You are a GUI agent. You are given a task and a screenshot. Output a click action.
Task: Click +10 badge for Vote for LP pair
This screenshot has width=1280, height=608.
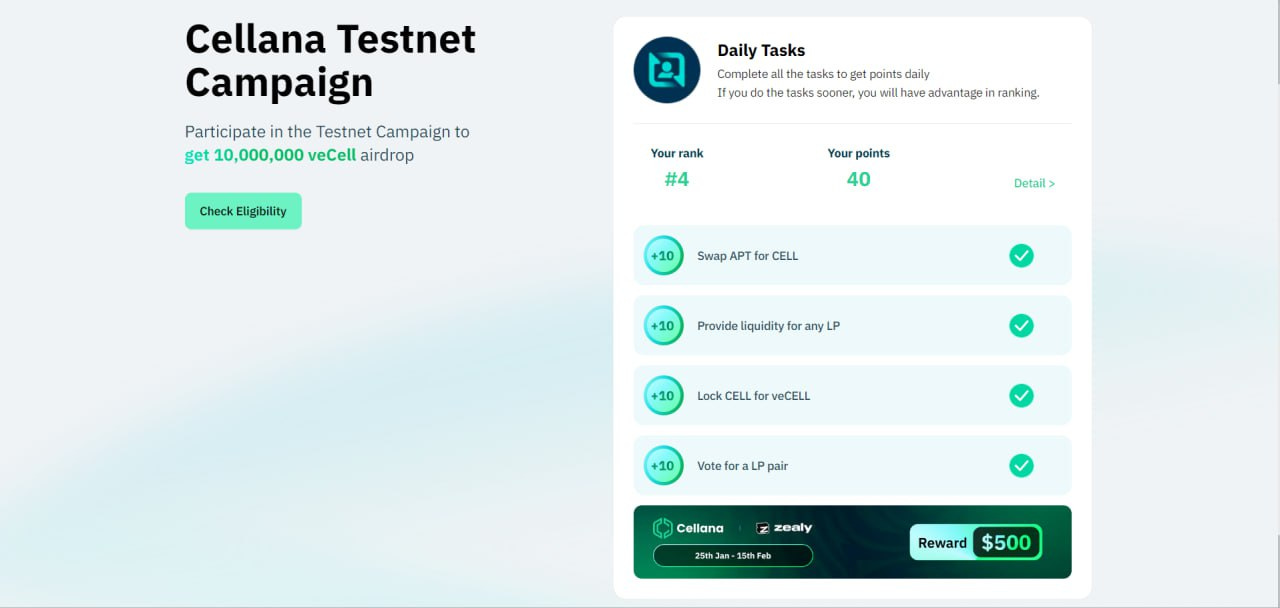click(663, 466)
